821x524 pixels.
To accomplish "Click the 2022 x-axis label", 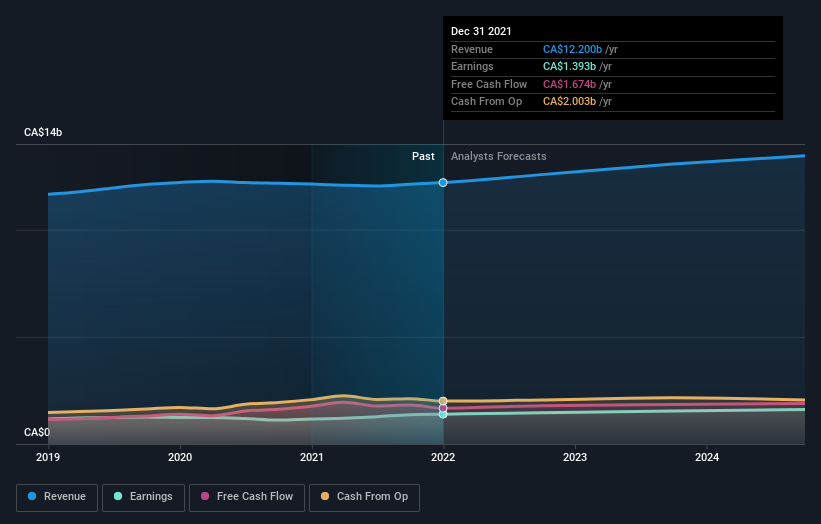I will coord(443,457).
